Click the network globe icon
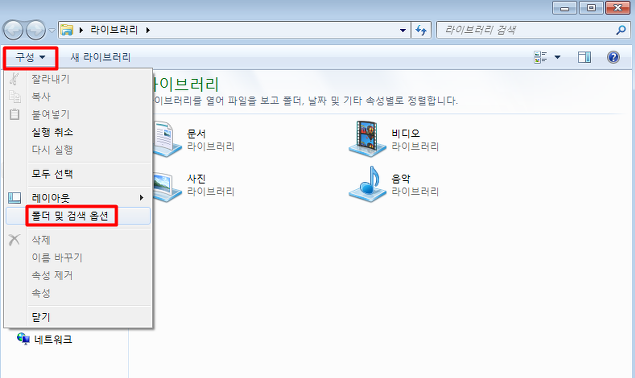 [x=23, y=339]
